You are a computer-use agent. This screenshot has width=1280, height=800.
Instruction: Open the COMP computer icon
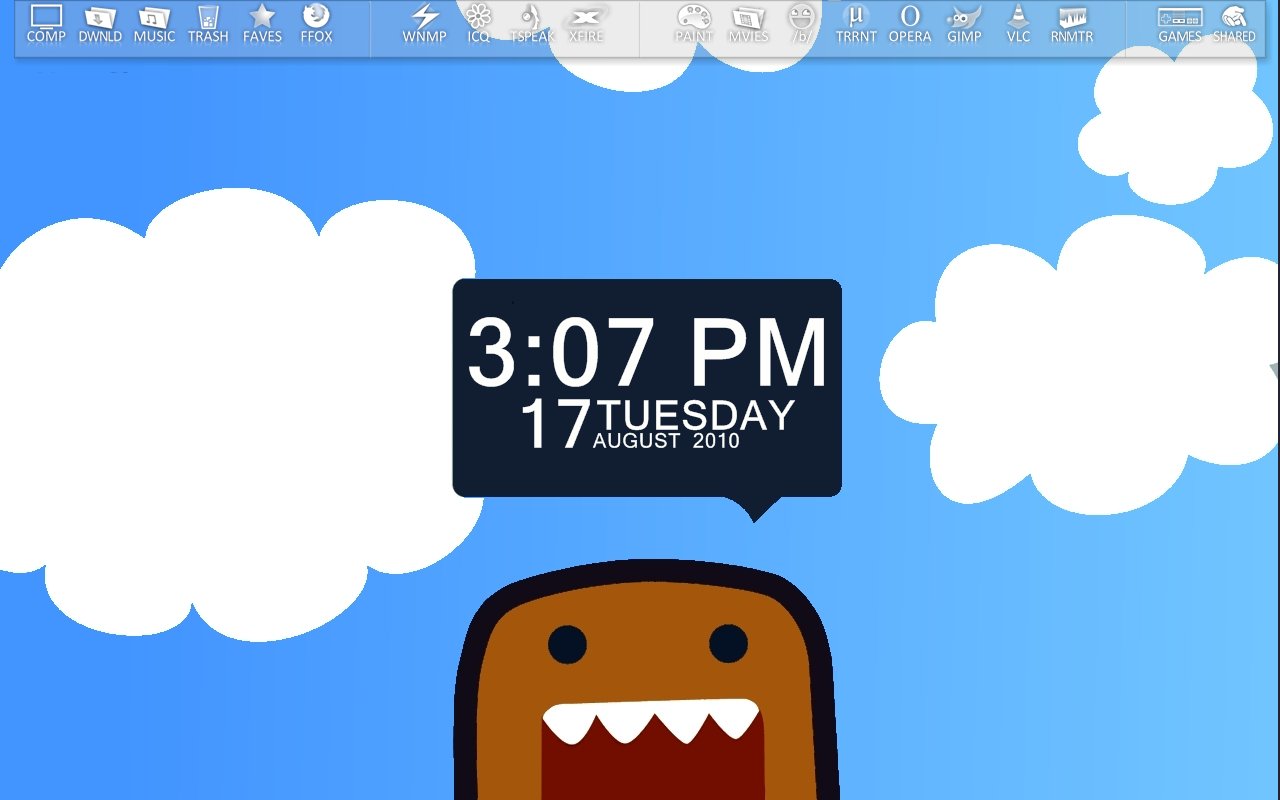[46, 24]
